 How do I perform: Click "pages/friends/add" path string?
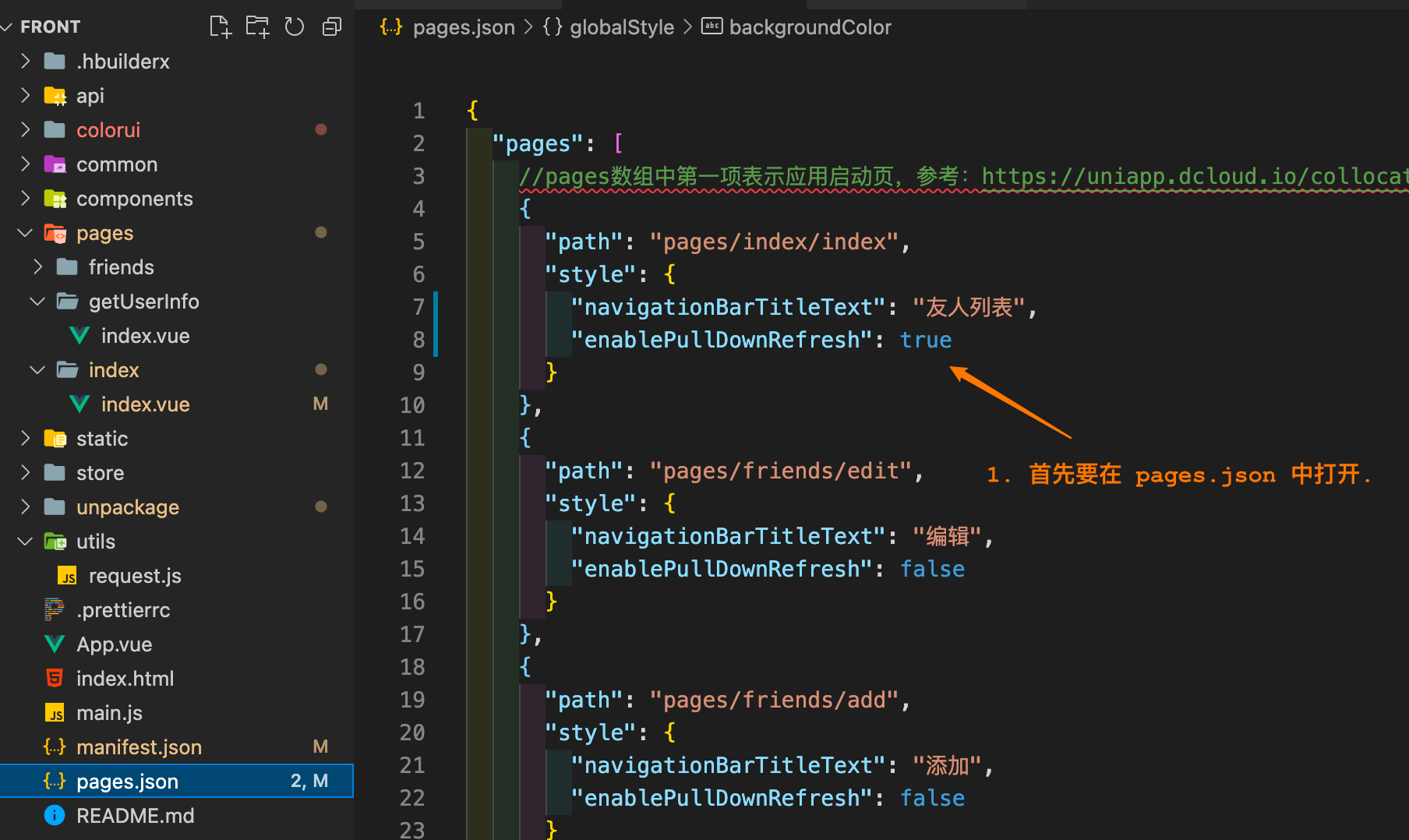[775, 700]
